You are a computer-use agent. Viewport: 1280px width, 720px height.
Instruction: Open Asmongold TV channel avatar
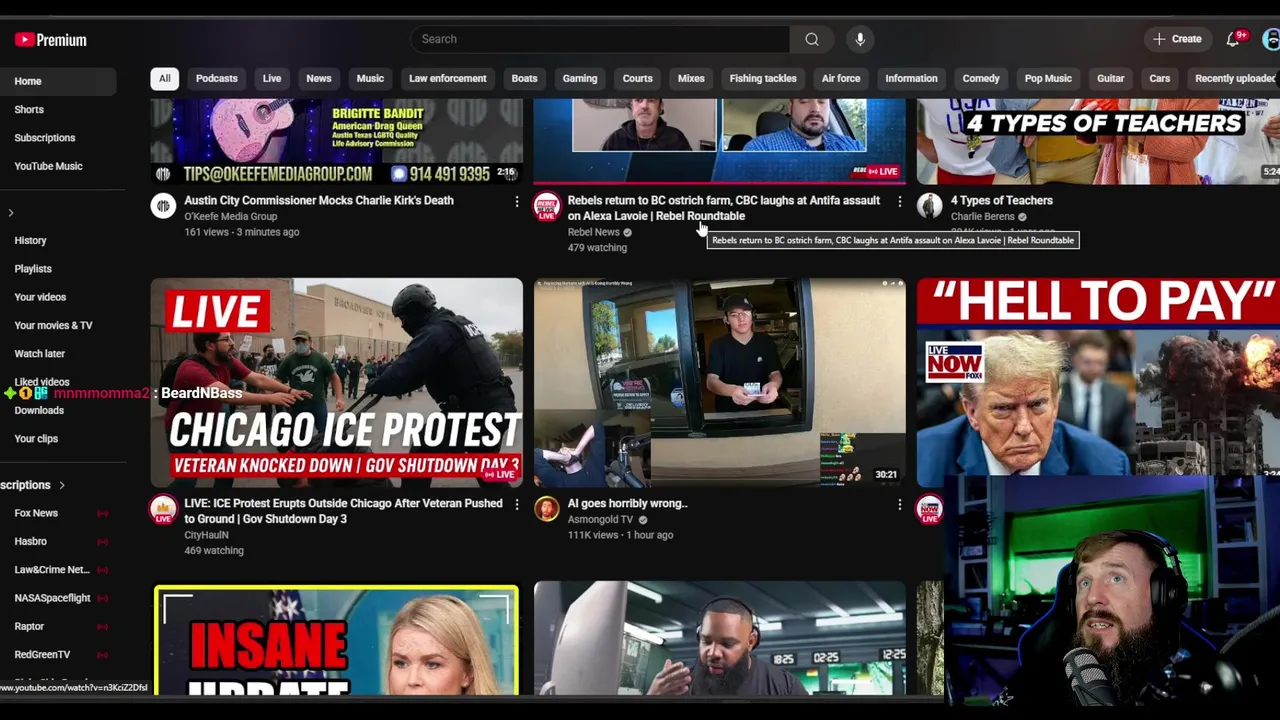tap(546, 509)
